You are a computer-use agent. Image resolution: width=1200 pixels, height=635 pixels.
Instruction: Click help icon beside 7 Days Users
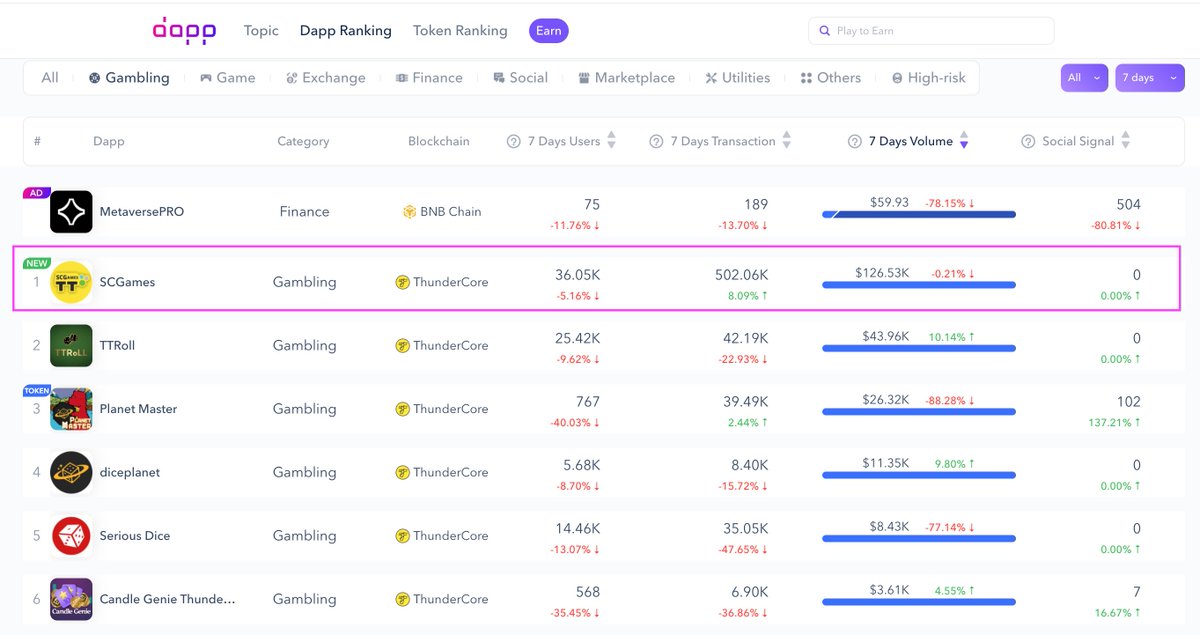tap(514, 142)
